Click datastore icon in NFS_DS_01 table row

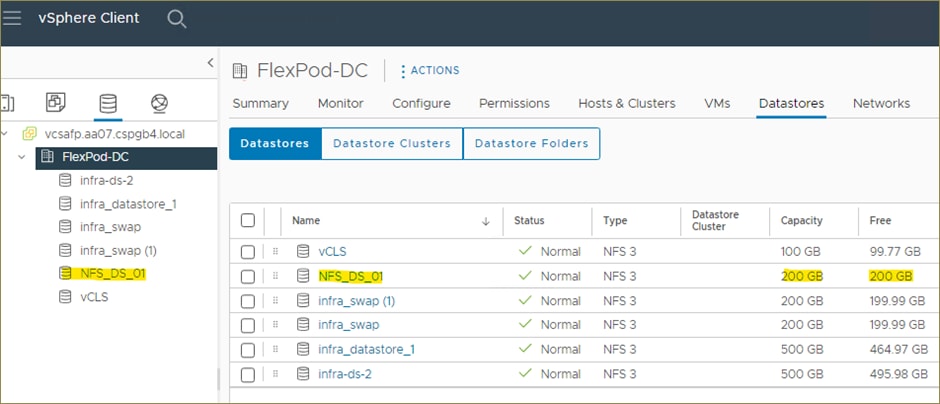click(x=303, y=276)
